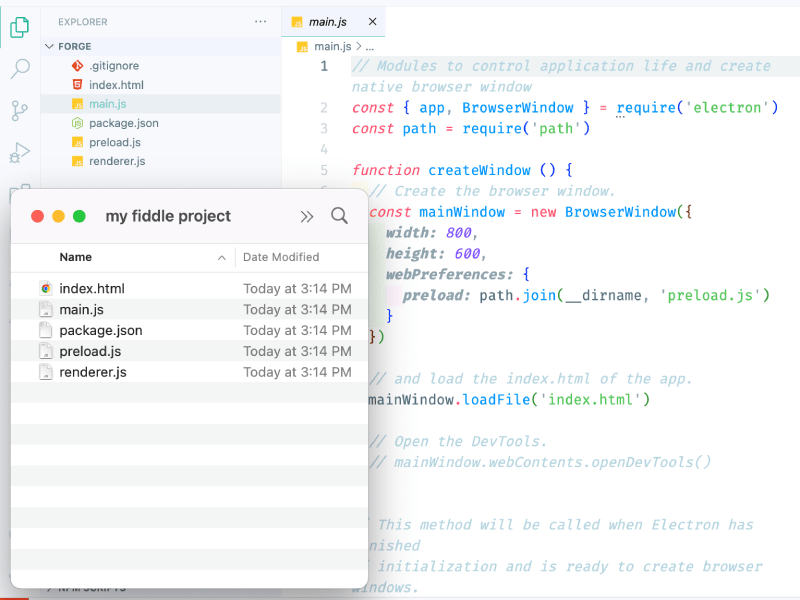This screenshot has height=600, width=800.
Task: Click the Finder search magnifier icon
Action: click(x=339, y=216)
